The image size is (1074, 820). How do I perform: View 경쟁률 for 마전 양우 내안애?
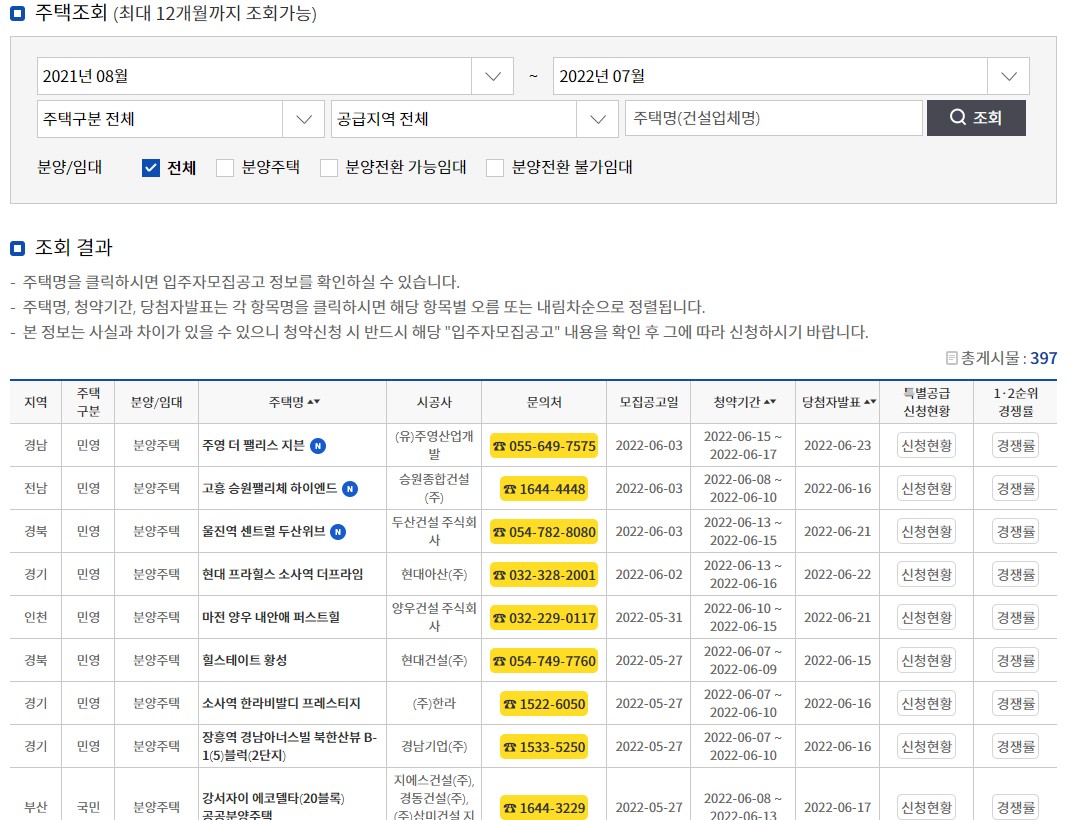pos(1016,618)
